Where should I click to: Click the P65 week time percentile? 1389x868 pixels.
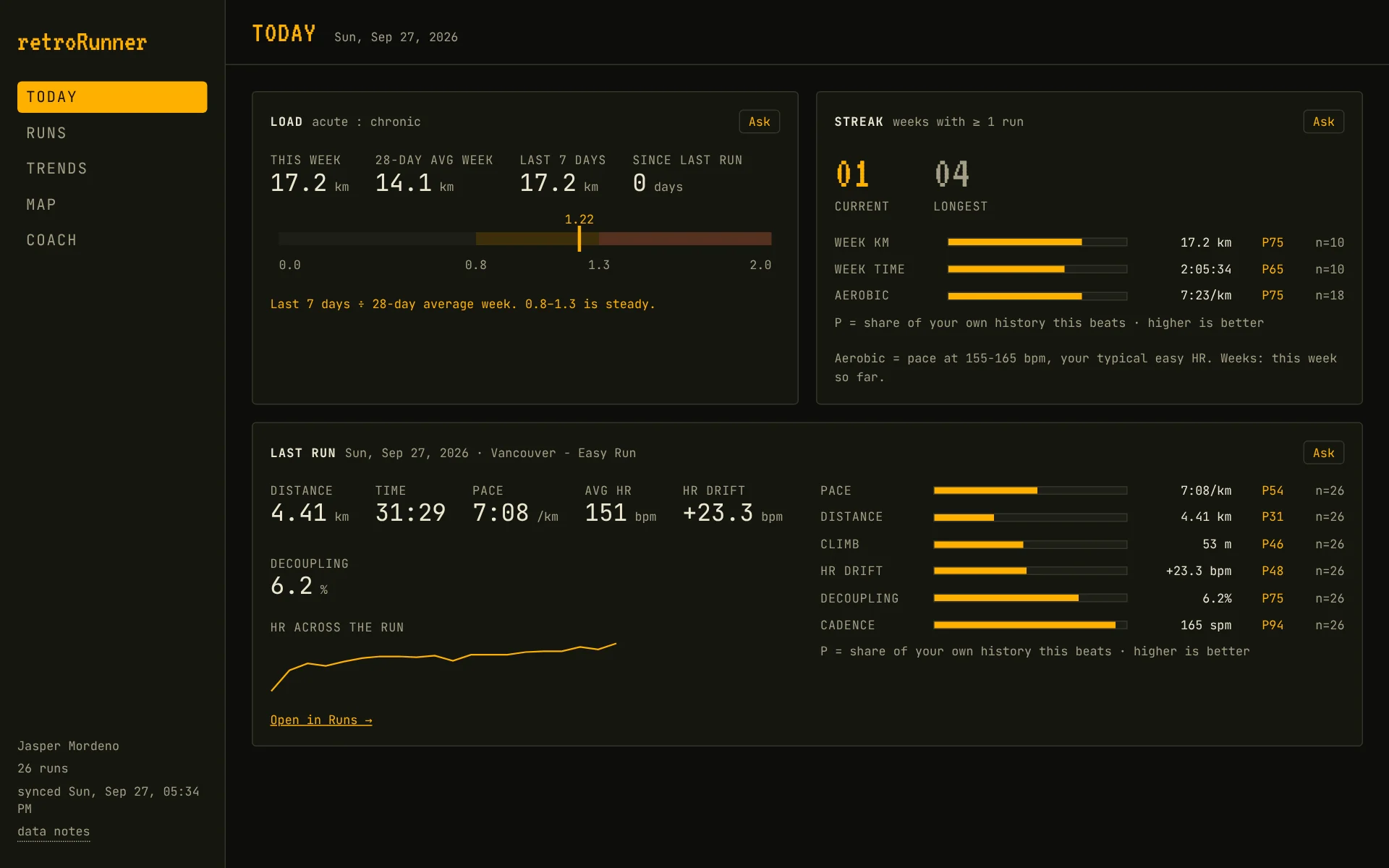1273,269
